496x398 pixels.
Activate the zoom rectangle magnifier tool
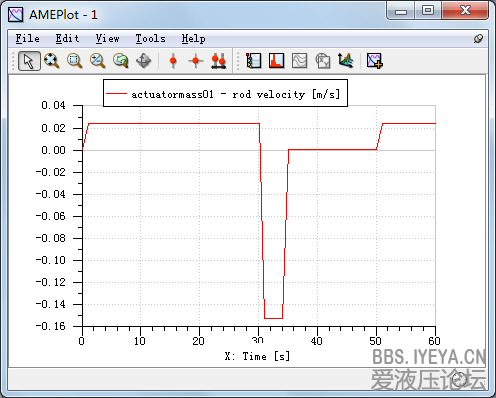(x=75, y=61)
